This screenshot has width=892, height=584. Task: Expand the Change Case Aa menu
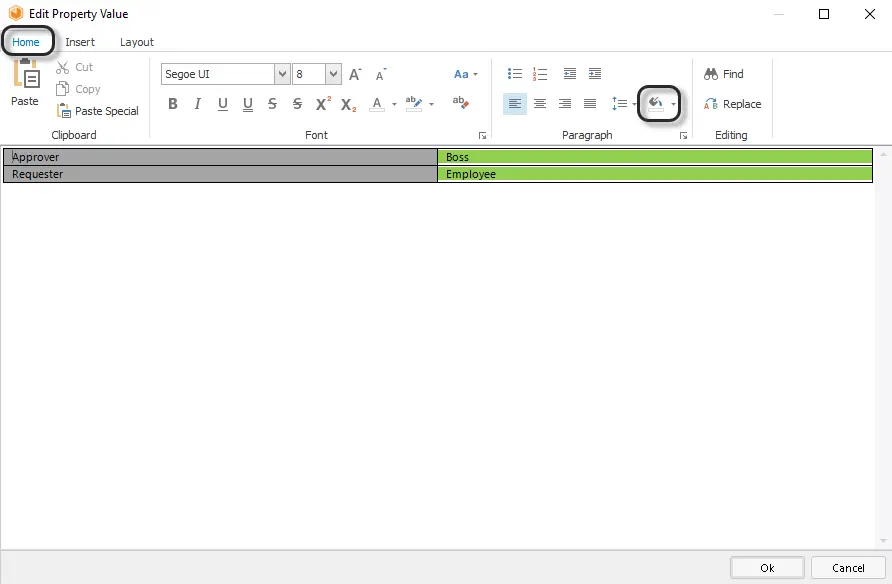465,74
